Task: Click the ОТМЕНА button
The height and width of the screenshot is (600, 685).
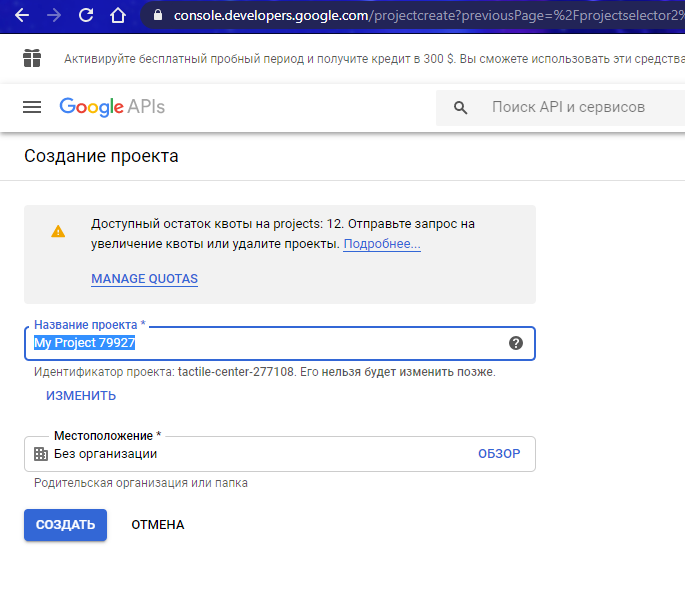Action: coord(158,525)
